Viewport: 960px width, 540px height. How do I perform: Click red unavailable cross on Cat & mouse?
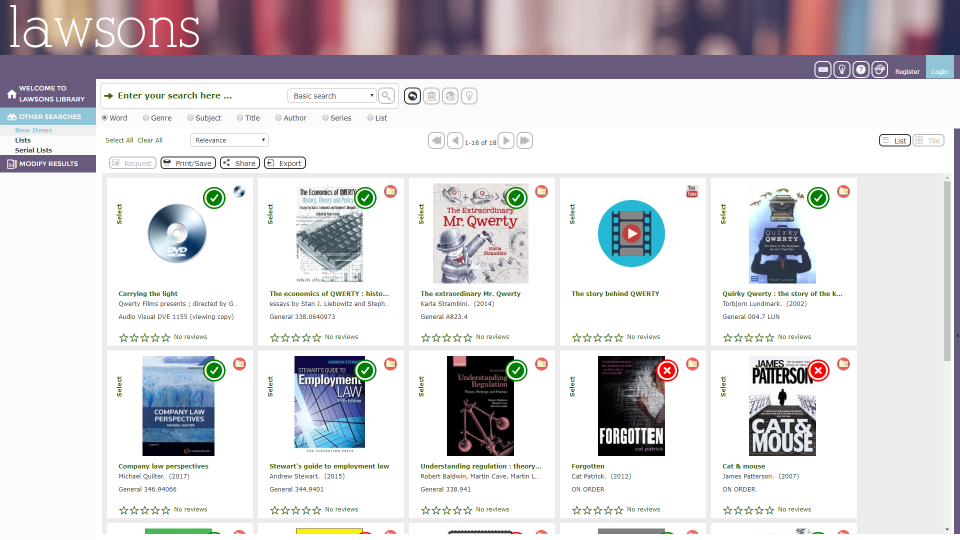point(819,370)
